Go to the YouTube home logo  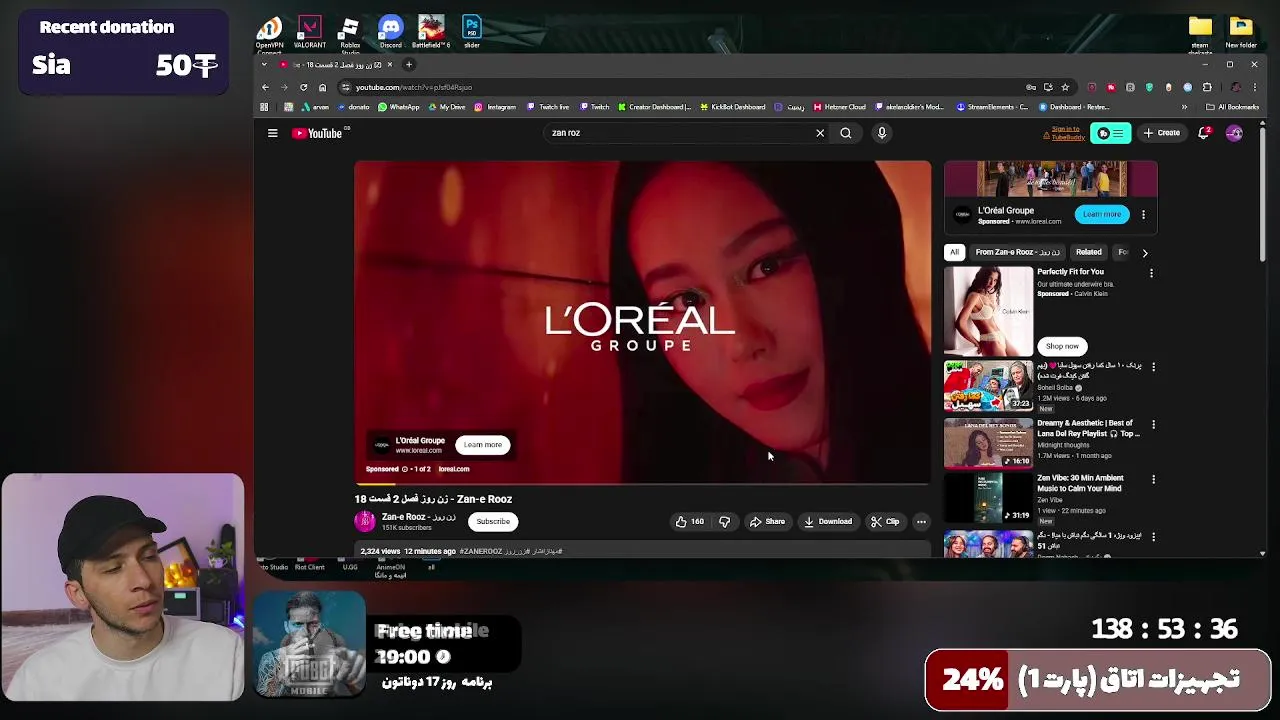point(317,133)
